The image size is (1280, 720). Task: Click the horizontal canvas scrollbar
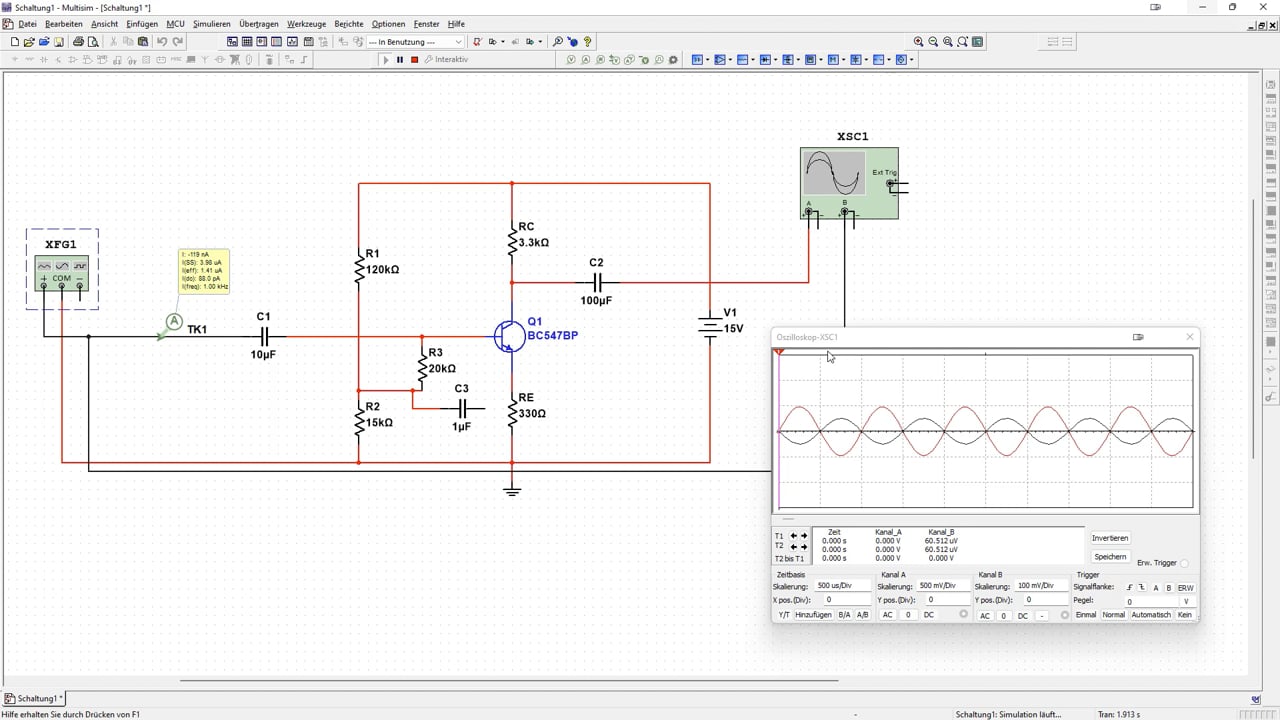pos(510,681)
